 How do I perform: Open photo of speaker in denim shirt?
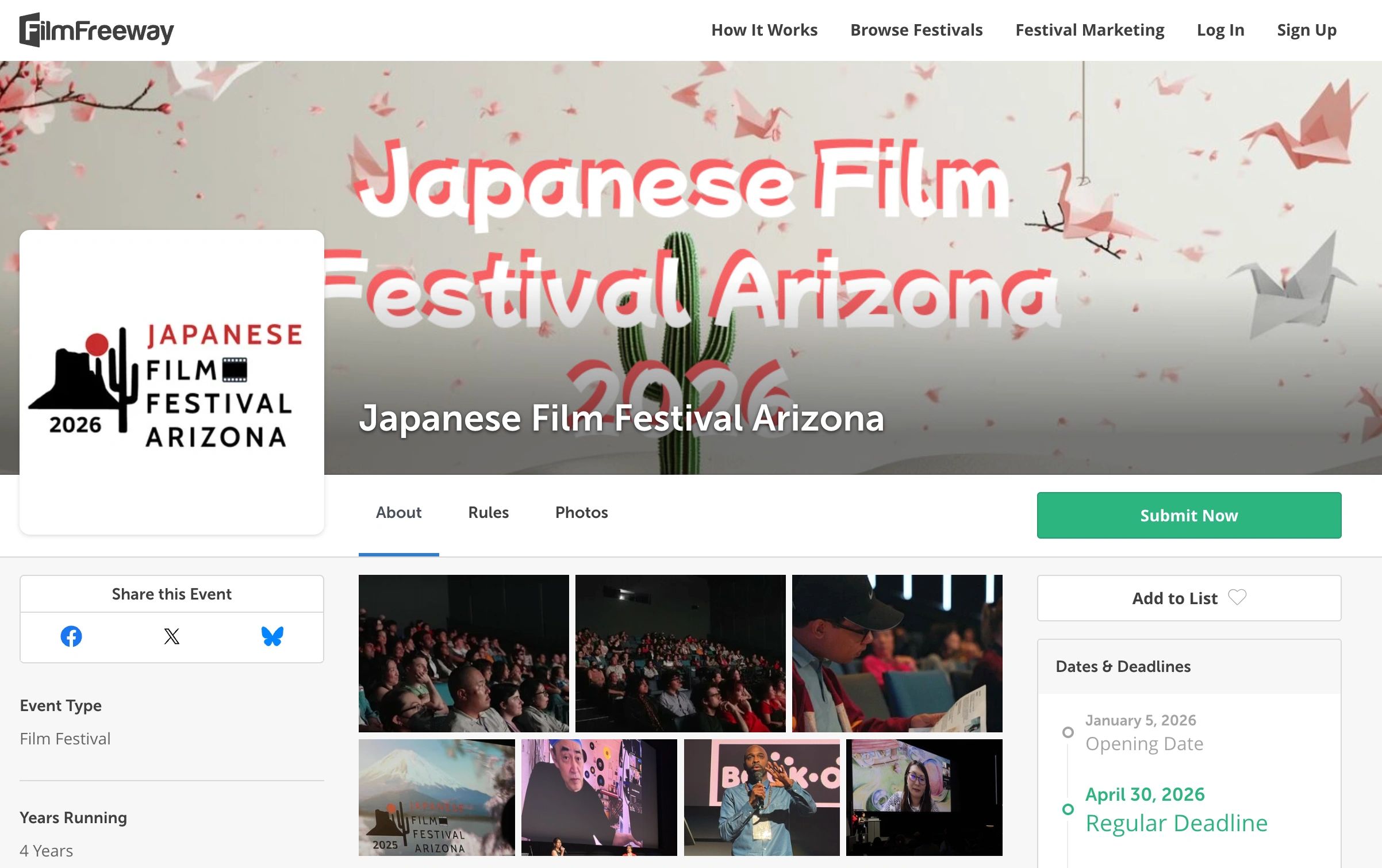click(761, 797)
